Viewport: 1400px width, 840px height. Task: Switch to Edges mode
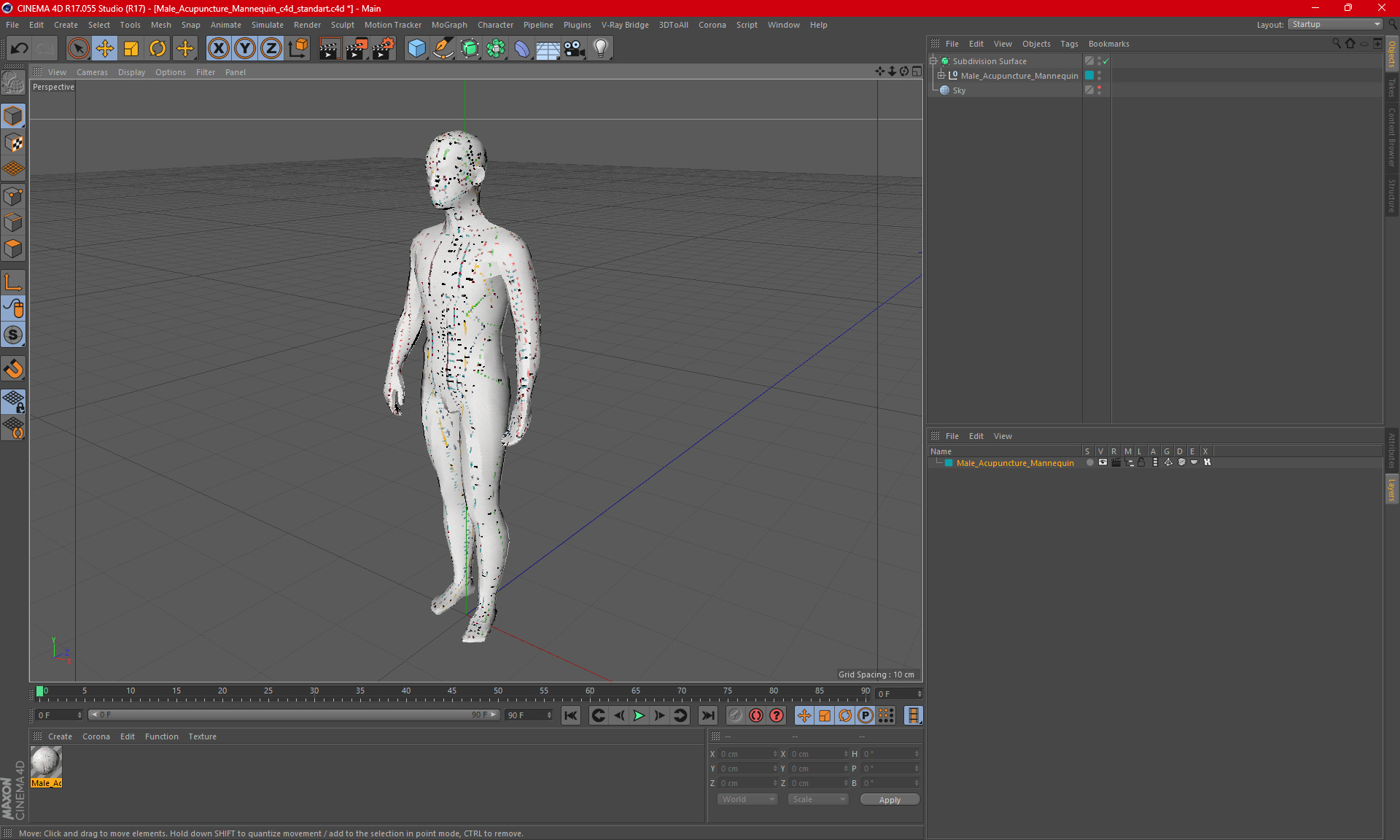point(13,222)
